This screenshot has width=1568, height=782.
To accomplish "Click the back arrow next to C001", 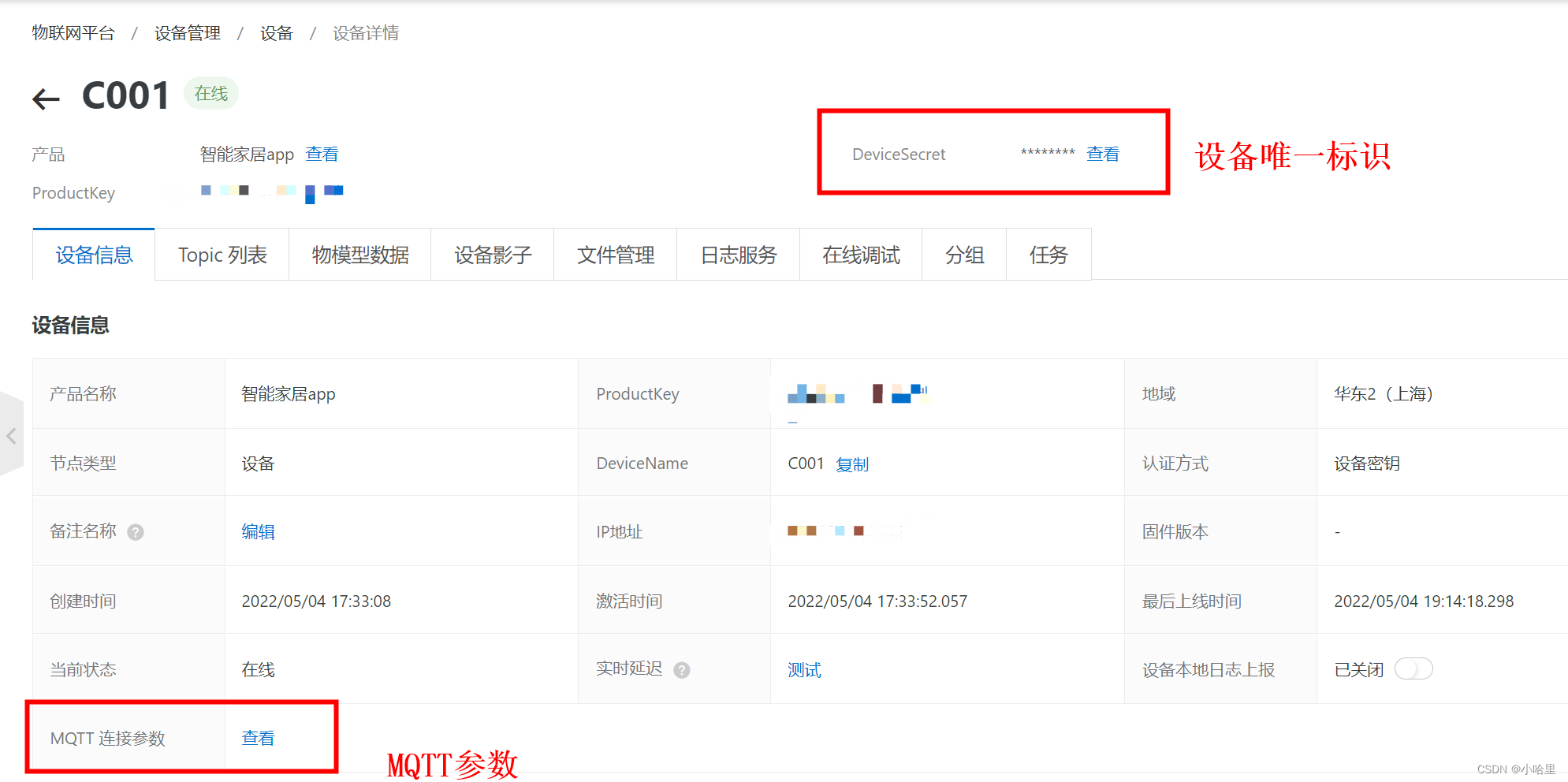I will click(x=45, y=98).
